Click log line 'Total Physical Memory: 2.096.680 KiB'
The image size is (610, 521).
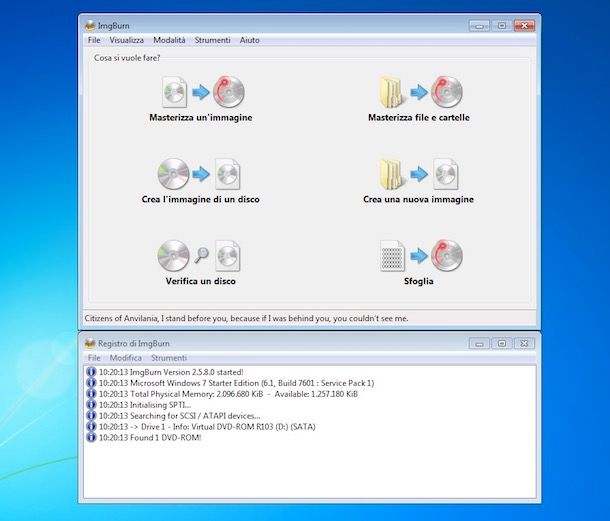[228, 394]
